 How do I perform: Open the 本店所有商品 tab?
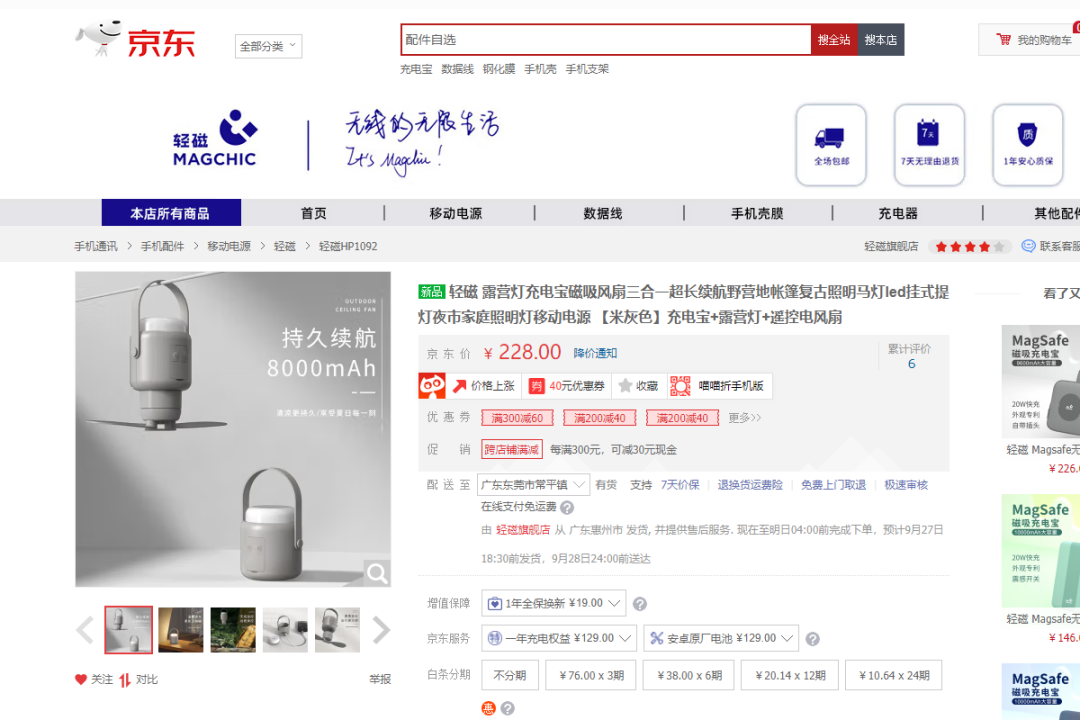coord(171,213)
